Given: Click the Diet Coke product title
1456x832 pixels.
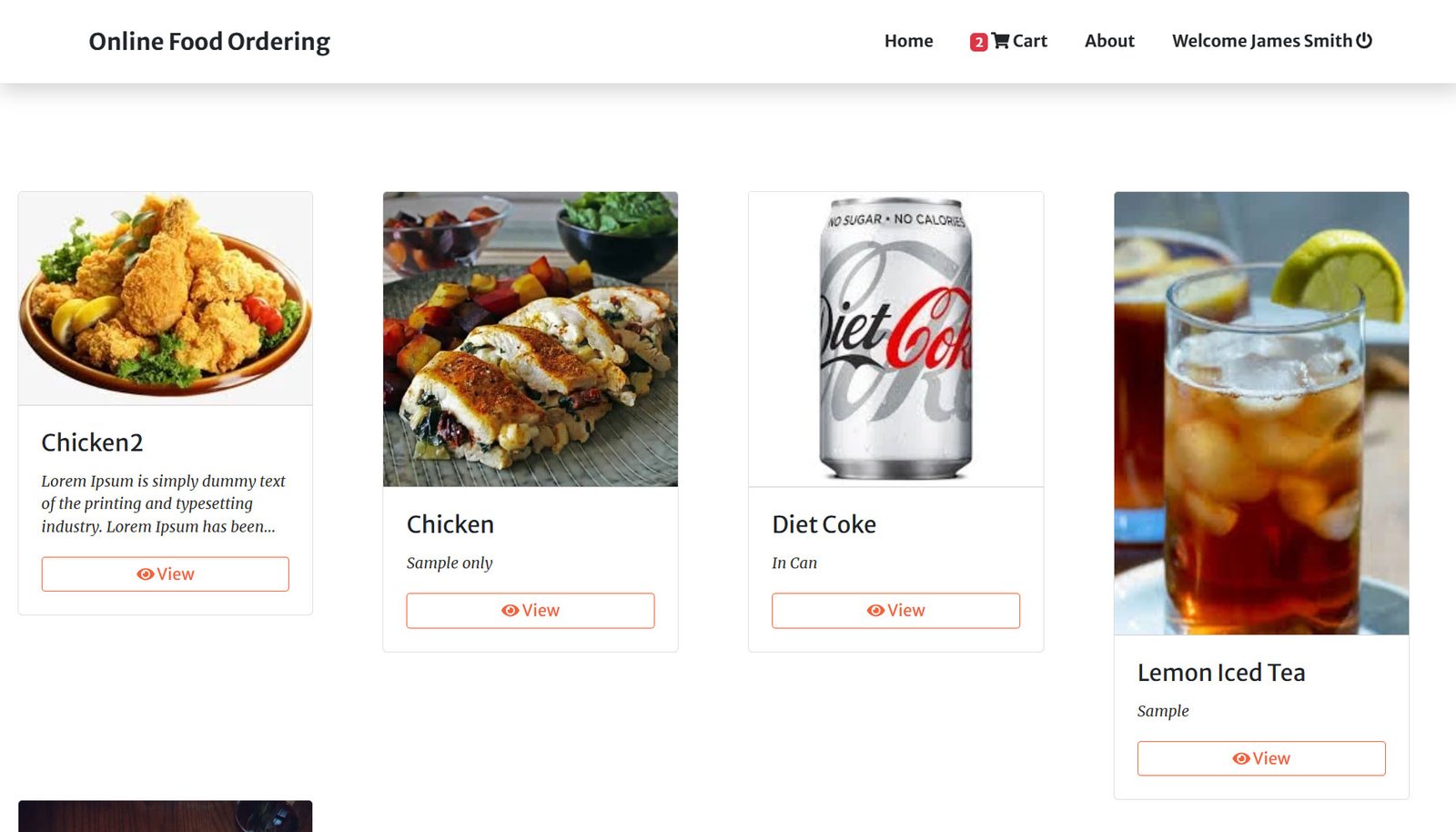Looking at the screenshot, I should tap(824, 524).
